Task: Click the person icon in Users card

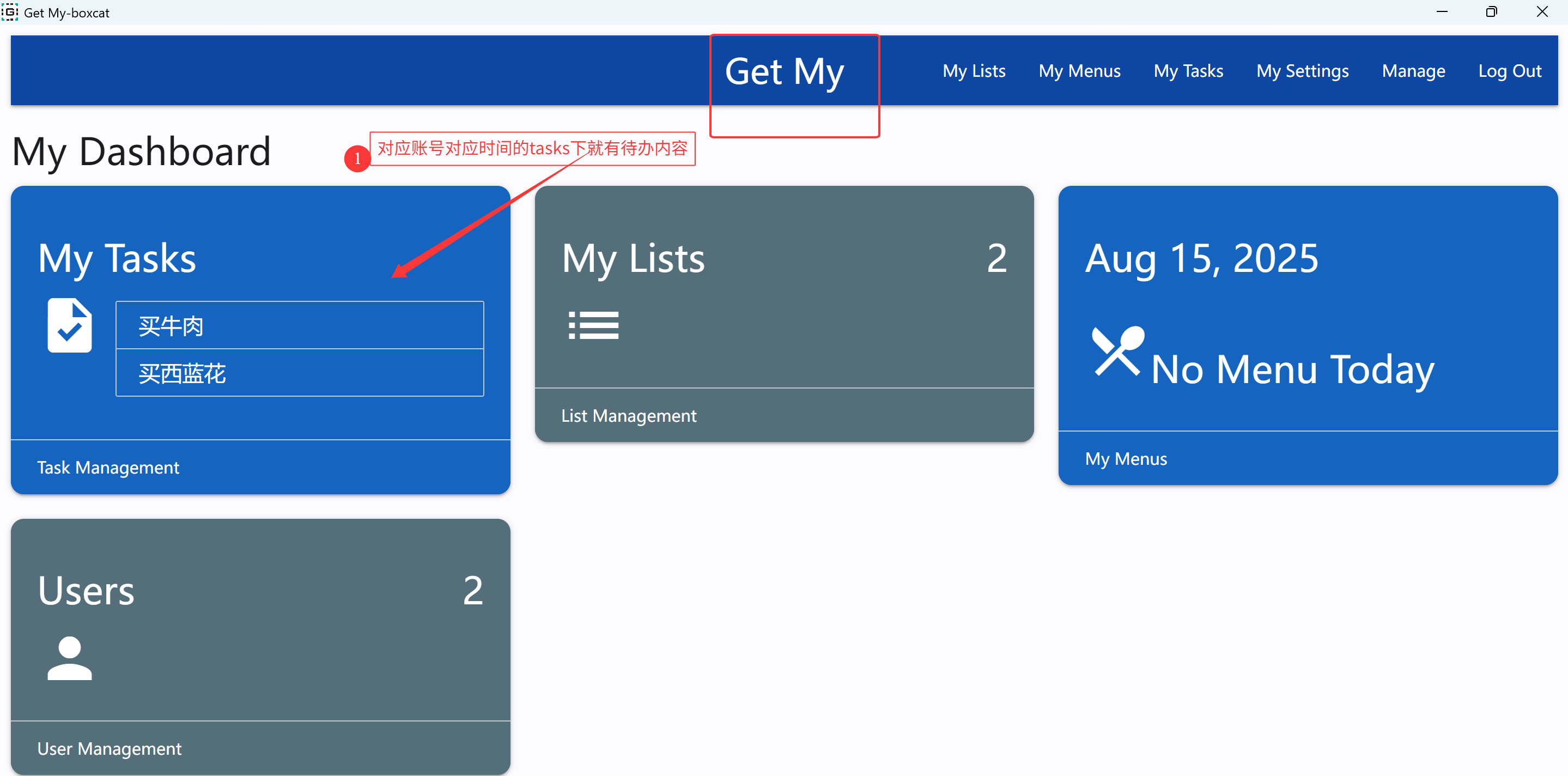Action: click(69, 658)
